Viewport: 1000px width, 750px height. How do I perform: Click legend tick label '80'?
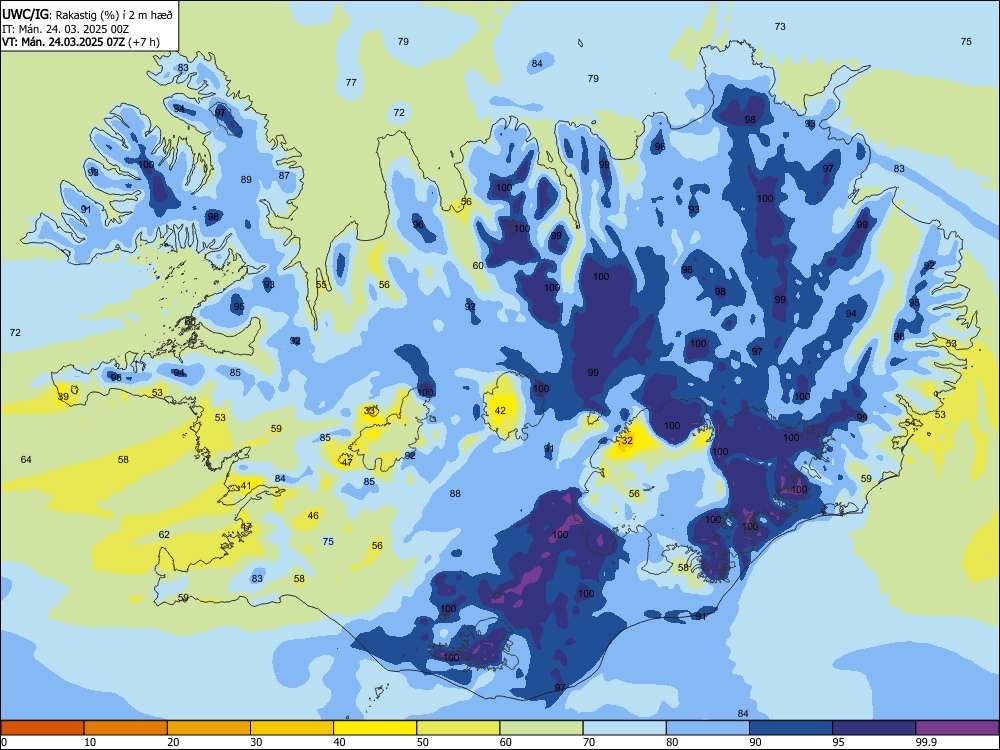(672, 742)
